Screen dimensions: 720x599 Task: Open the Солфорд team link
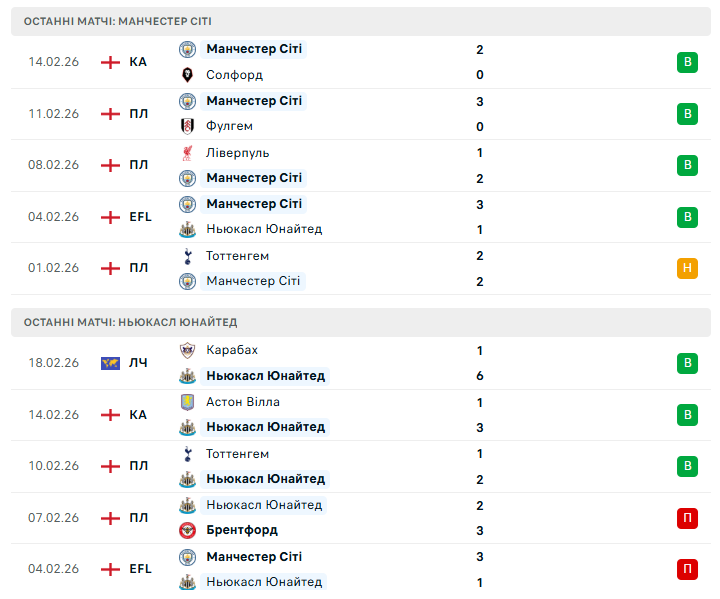234,75
